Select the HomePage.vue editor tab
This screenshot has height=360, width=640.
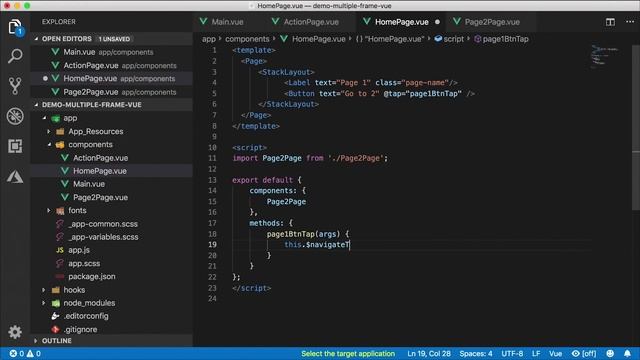tap(402, 22)
